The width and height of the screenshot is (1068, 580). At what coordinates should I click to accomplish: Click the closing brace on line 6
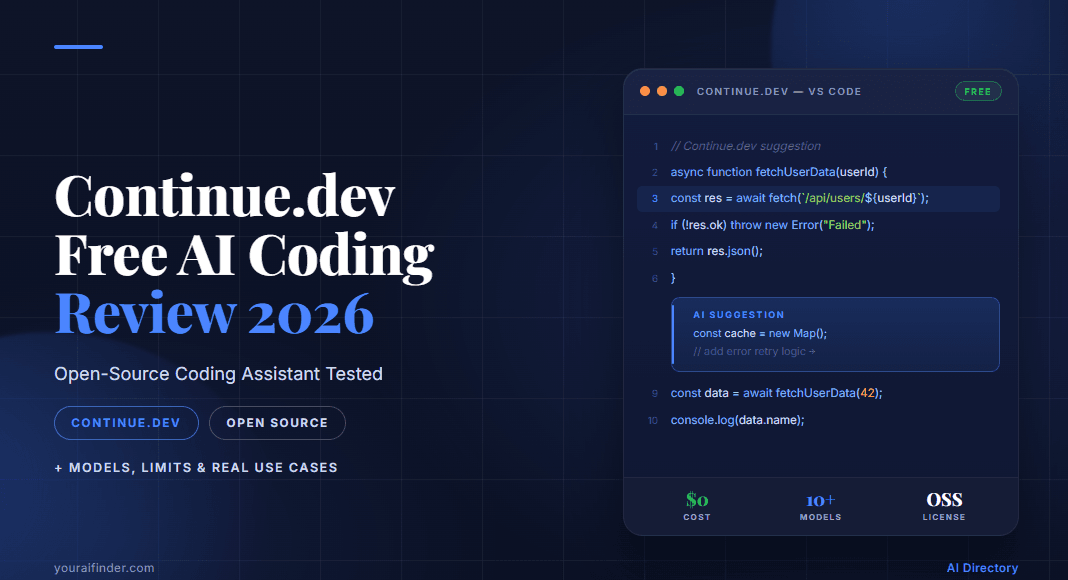[x=673, y=278]
